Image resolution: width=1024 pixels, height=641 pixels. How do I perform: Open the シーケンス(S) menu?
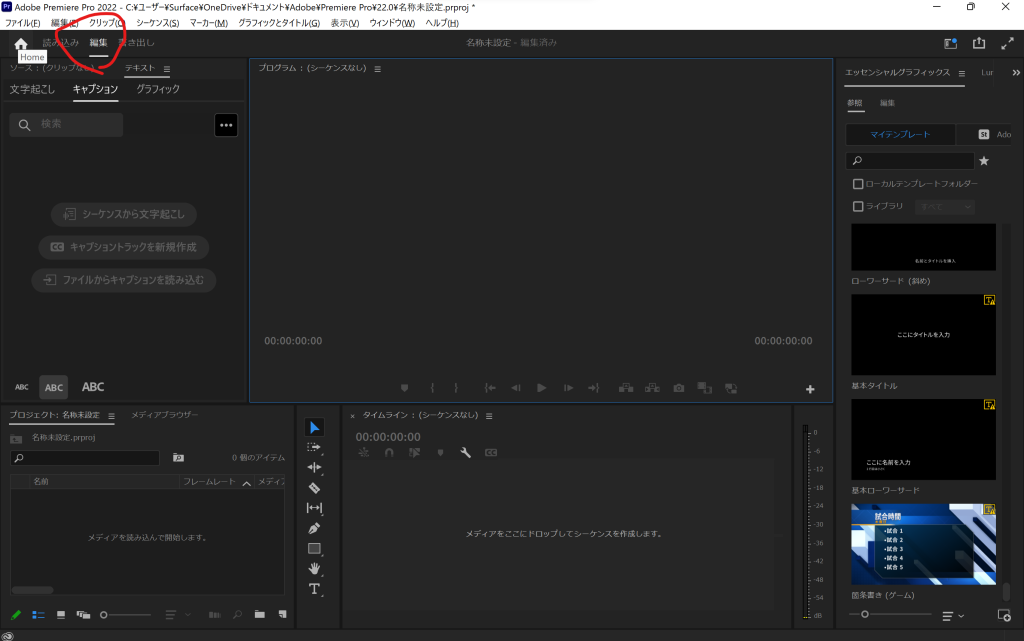point(157,23)
